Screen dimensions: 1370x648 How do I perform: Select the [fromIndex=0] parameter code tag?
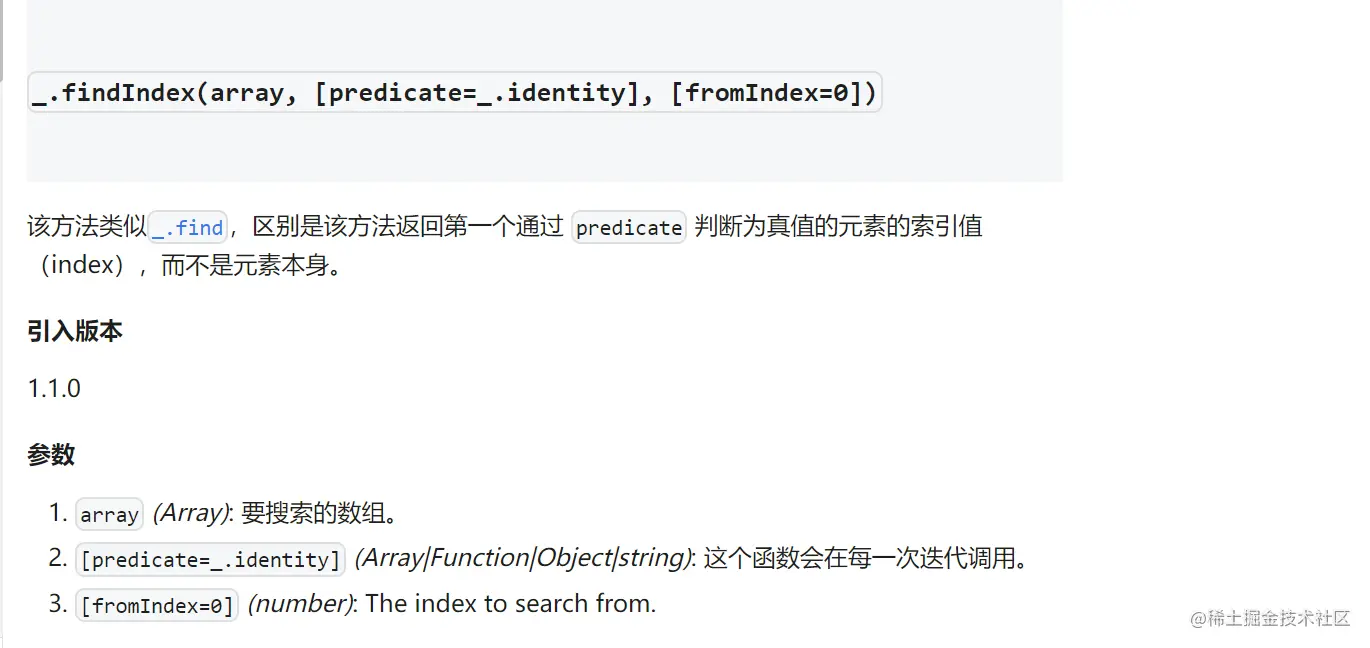pos(157,605)
